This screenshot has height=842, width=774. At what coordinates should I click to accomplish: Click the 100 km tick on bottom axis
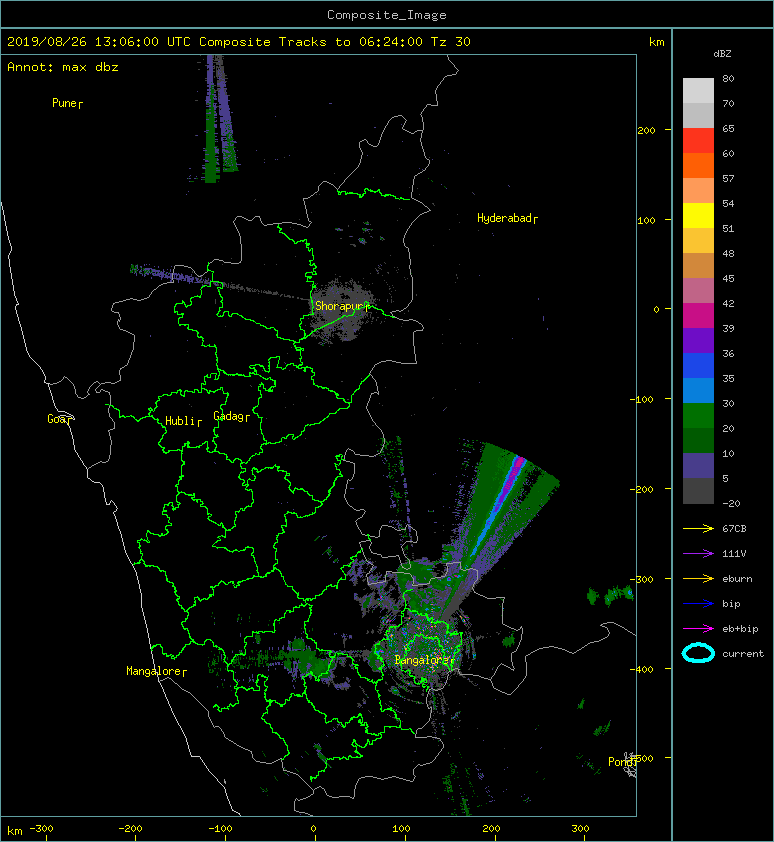402,829
